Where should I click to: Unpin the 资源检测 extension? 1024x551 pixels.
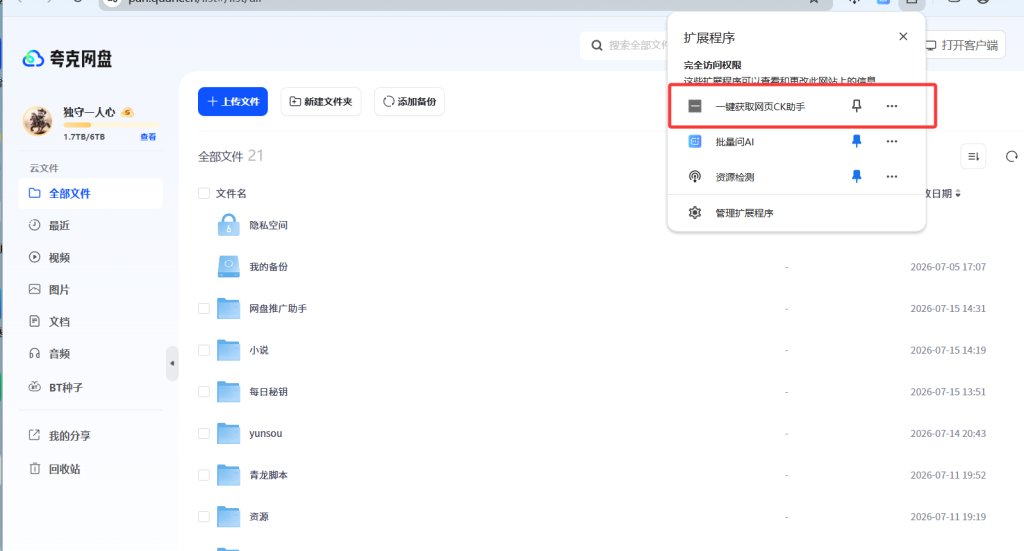[x=856, y=176]
